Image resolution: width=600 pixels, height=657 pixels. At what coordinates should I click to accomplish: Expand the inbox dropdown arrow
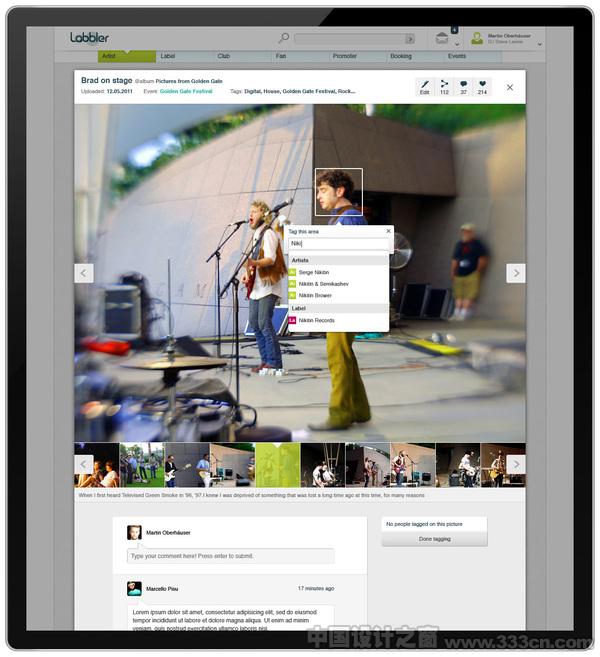point(457,44)
